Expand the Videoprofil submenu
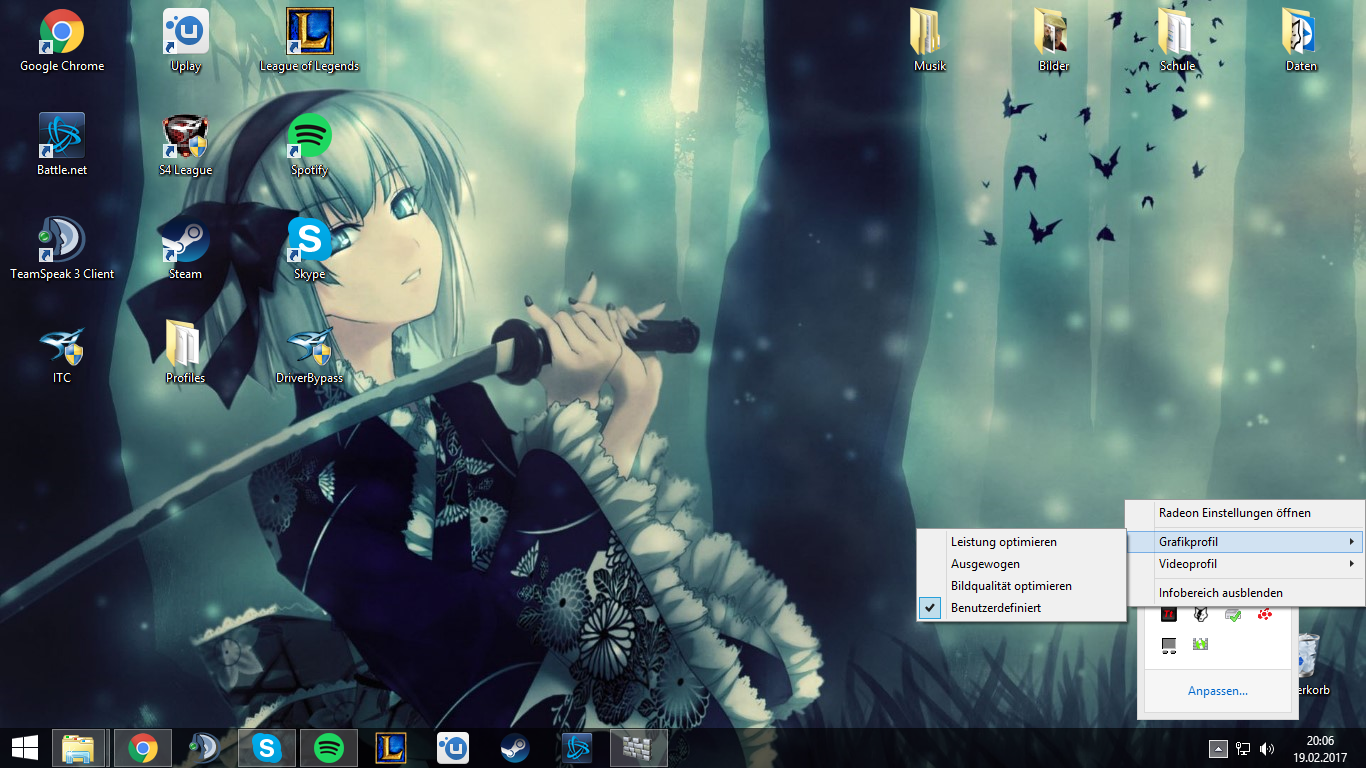The height and width of the screenshot is (768, 1366). 1246,564
